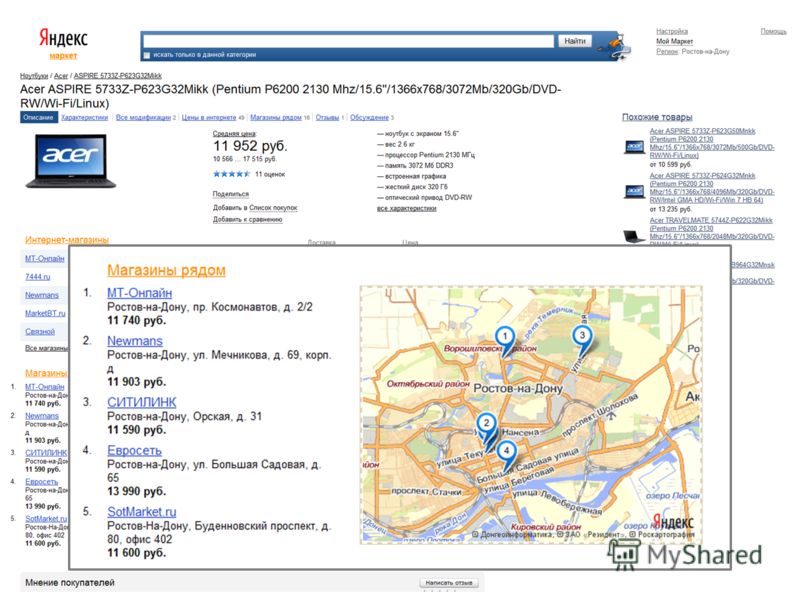Click the star rating icons
The width and height of the screenshot is (800, 600).
tap(231, 174)
